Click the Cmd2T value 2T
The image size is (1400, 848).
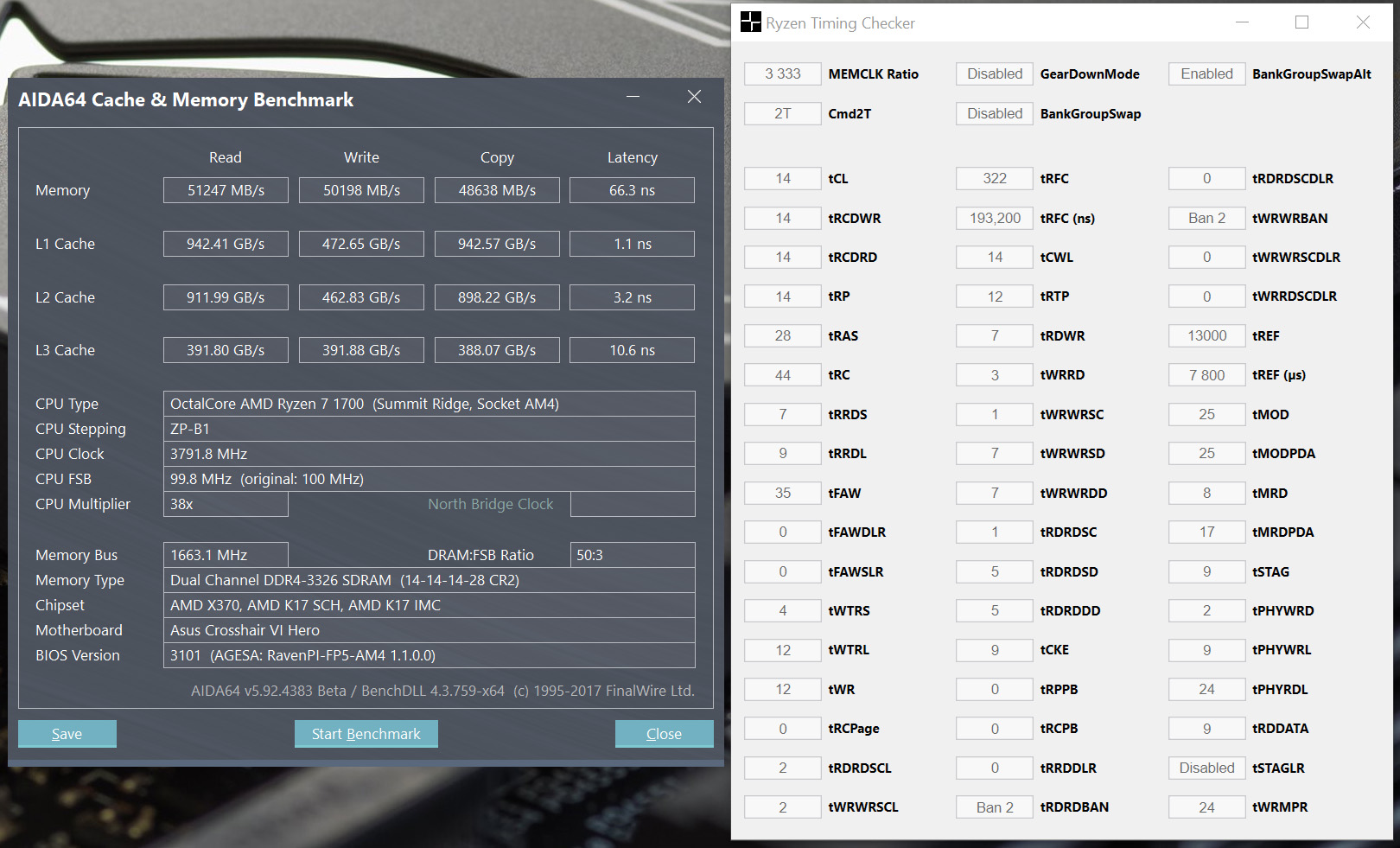[783, 113]
